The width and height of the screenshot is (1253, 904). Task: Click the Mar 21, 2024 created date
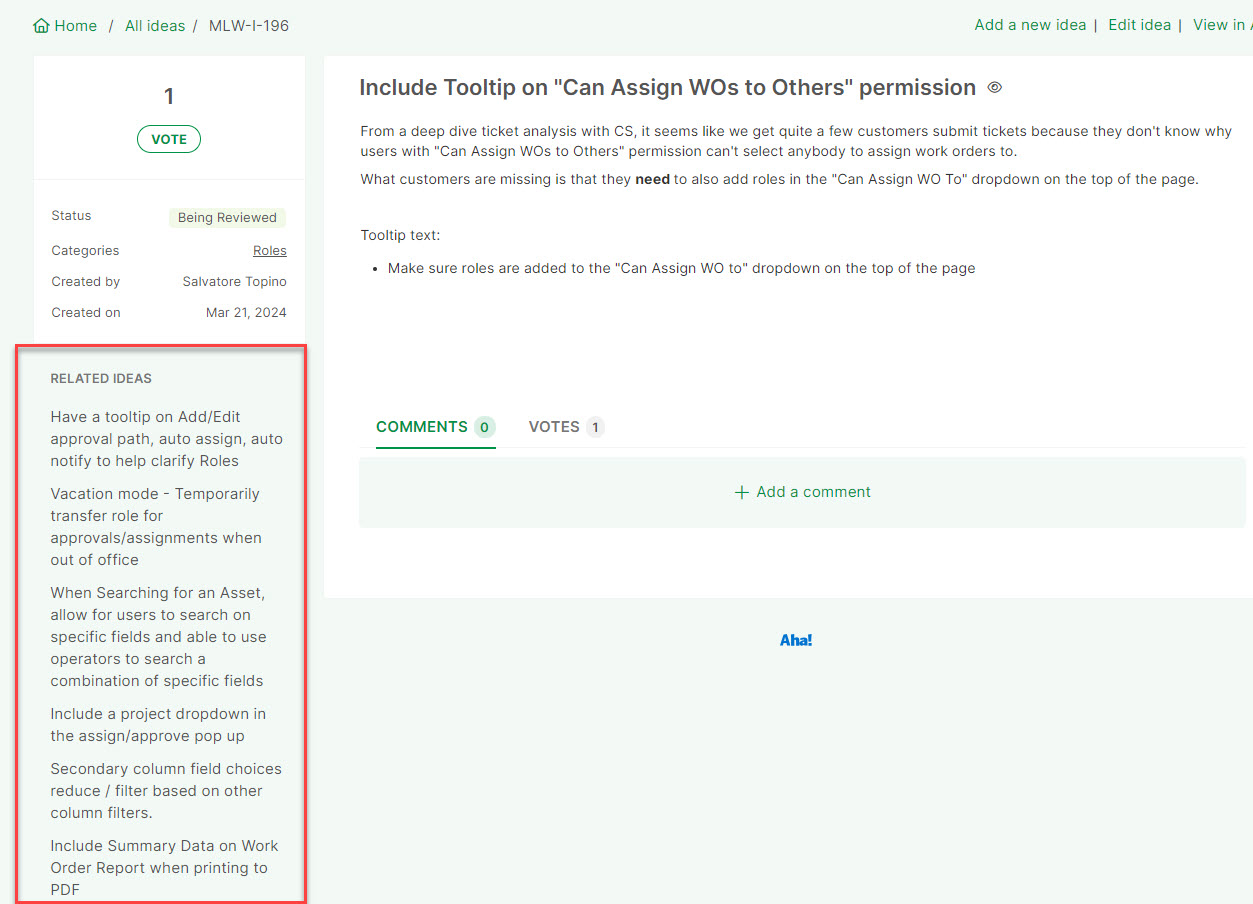point(246,313)
